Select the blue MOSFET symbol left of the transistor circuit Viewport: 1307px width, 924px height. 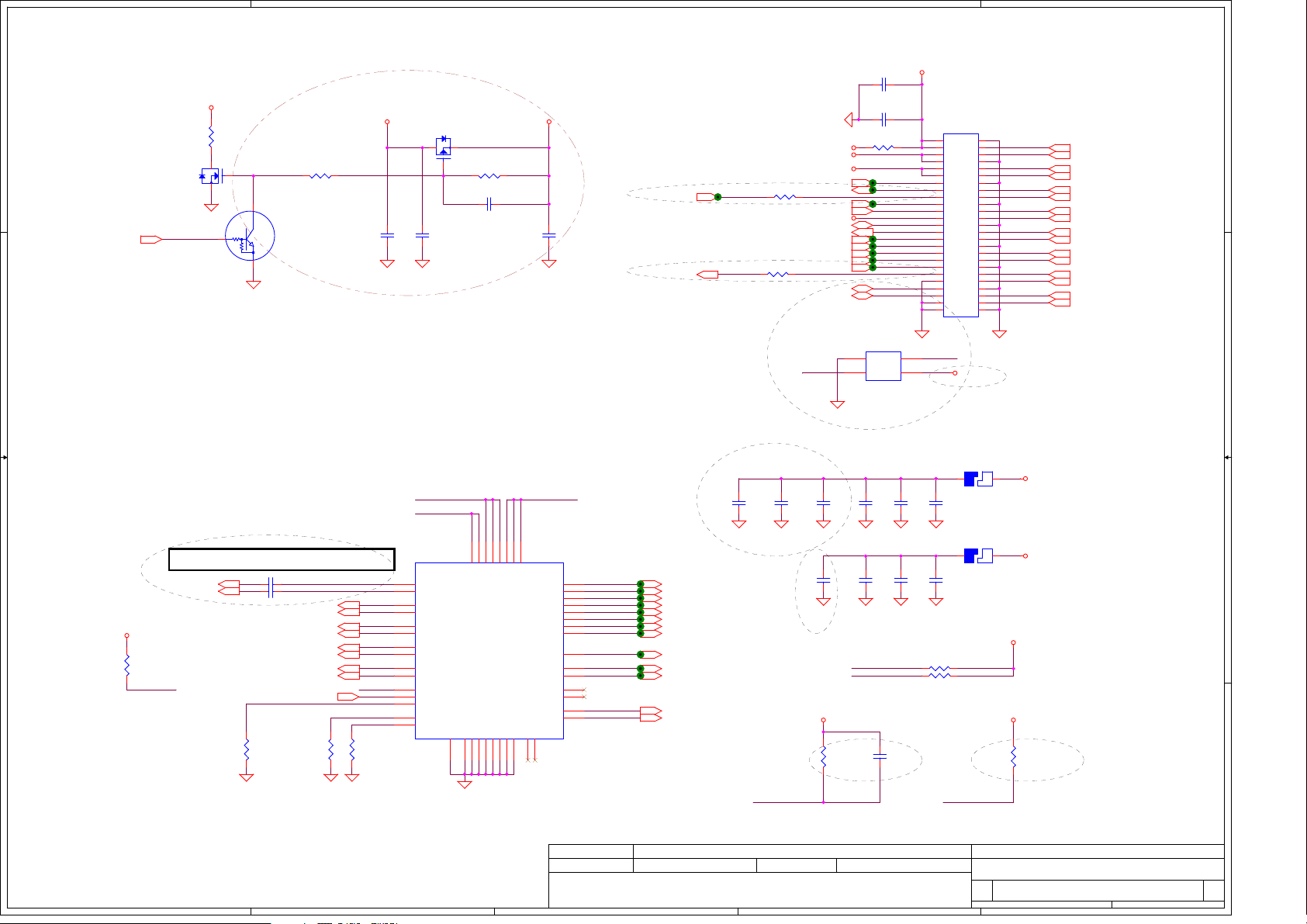click(x=211, y=176)
